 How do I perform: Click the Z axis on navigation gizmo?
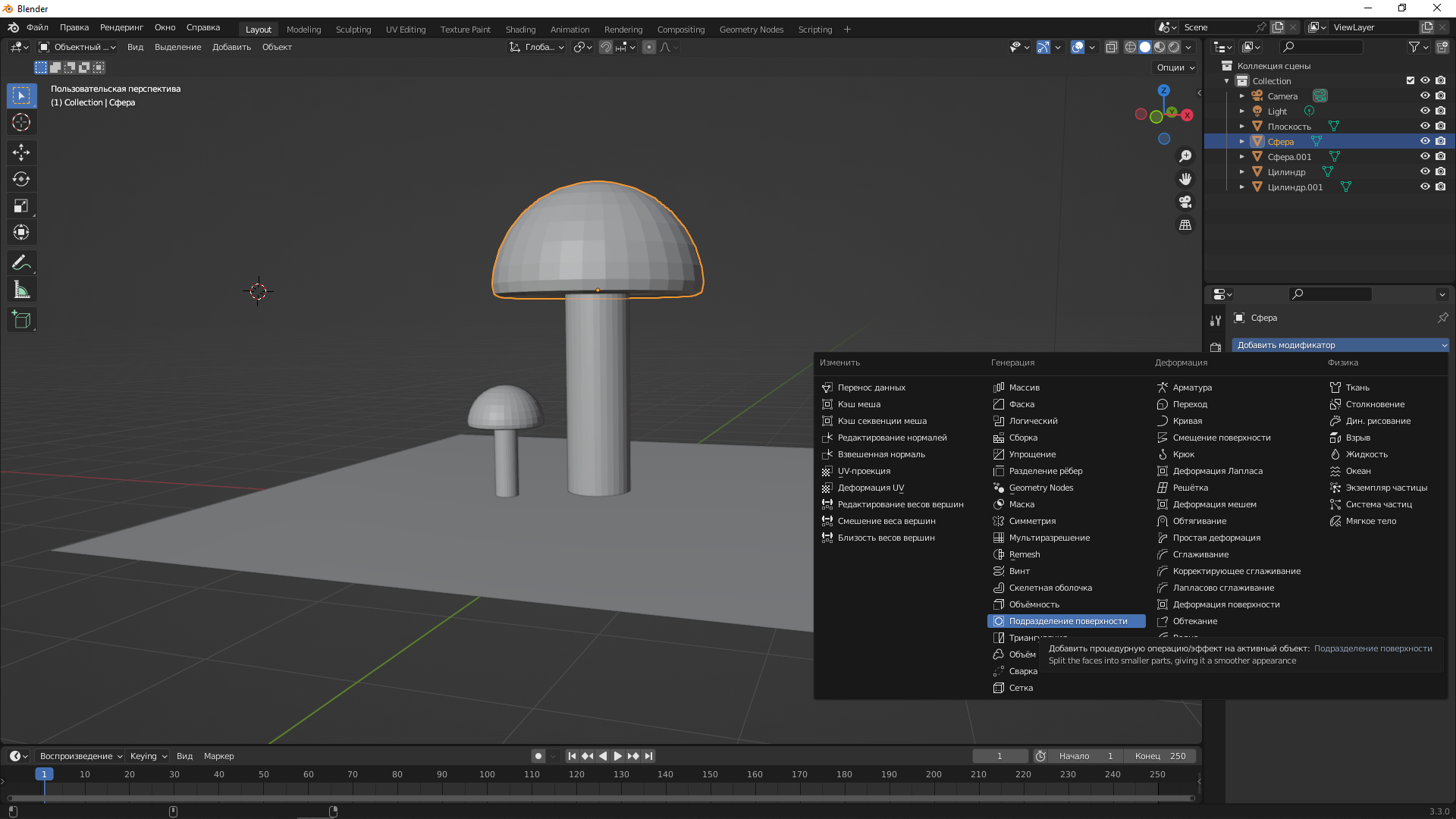[1164, 90]
